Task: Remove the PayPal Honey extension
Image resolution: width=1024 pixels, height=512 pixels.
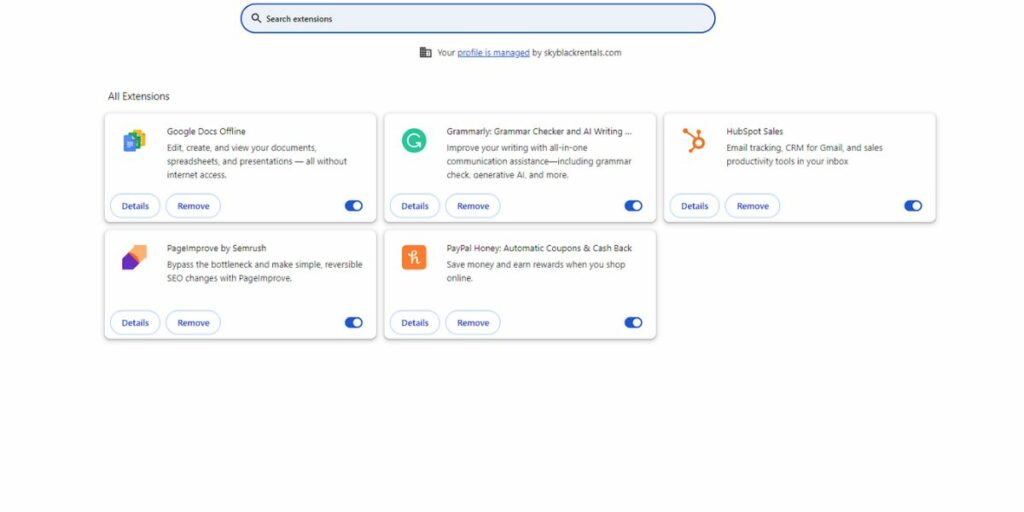Action: (x=473, y=323)
